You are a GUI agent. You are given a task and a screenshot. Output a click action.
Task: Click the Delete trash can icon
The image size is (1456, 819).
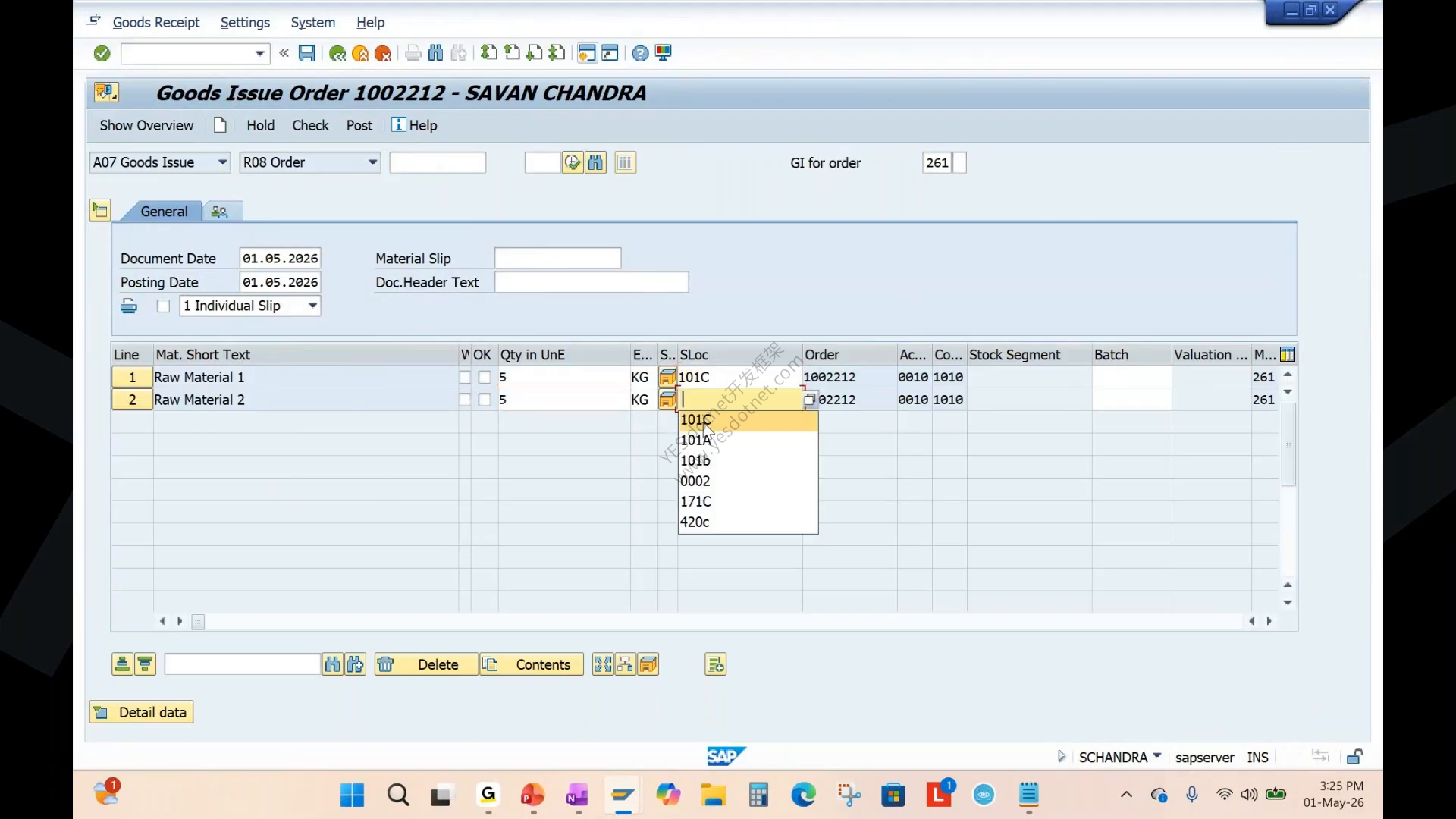coord(385,664)
